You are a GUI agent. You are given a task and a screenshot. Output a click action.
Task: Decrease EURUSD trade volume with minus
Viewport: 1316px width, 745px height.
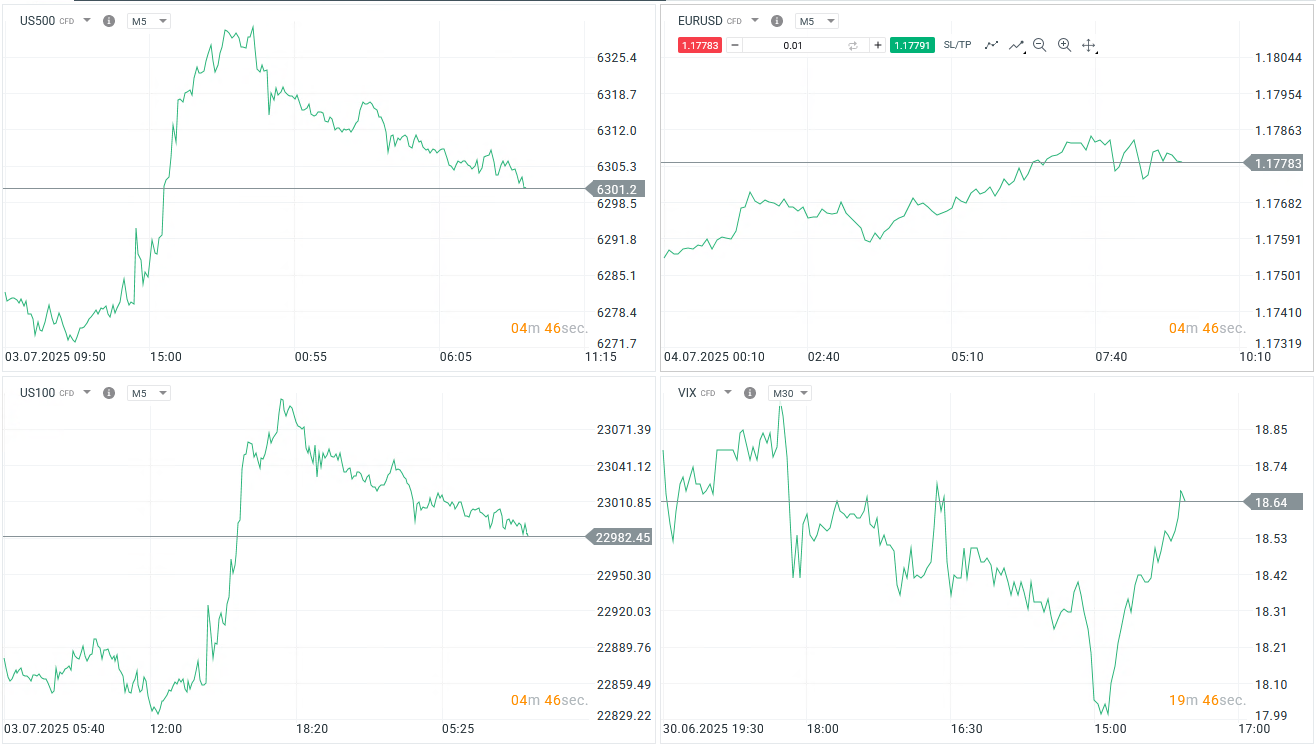(735, 45)
